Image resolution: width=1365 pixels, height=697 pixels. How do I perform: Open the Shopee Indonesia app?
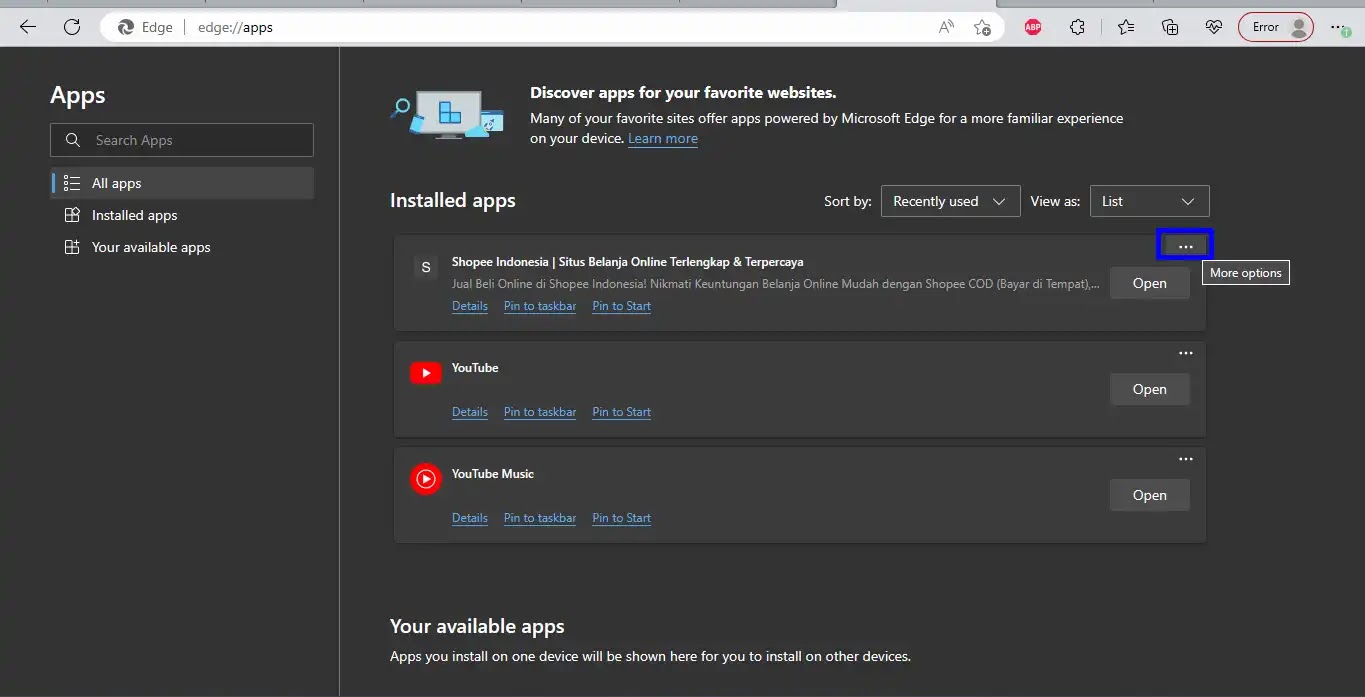pos(1150,283)
